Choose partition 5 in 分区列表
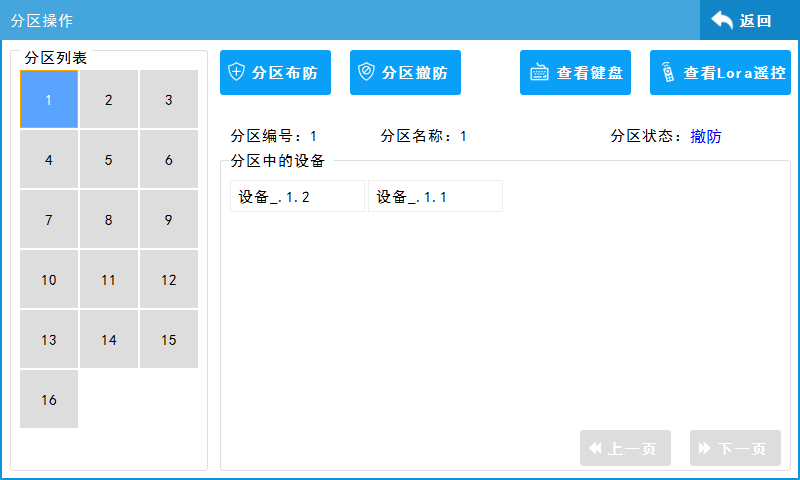 (109, 160)
